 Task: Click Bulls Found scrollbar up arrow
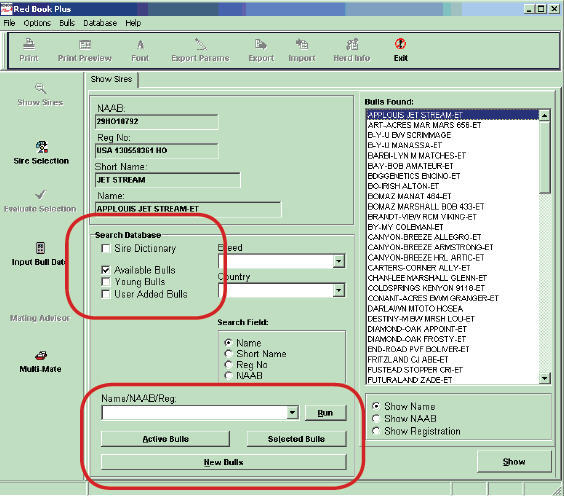coord(545,115)
